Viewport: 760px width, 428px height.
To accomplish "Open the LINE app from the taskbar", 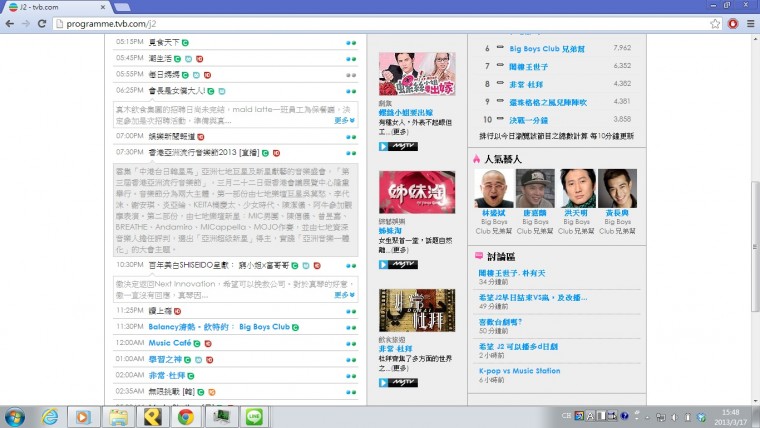I will click(x=254, y=417).
